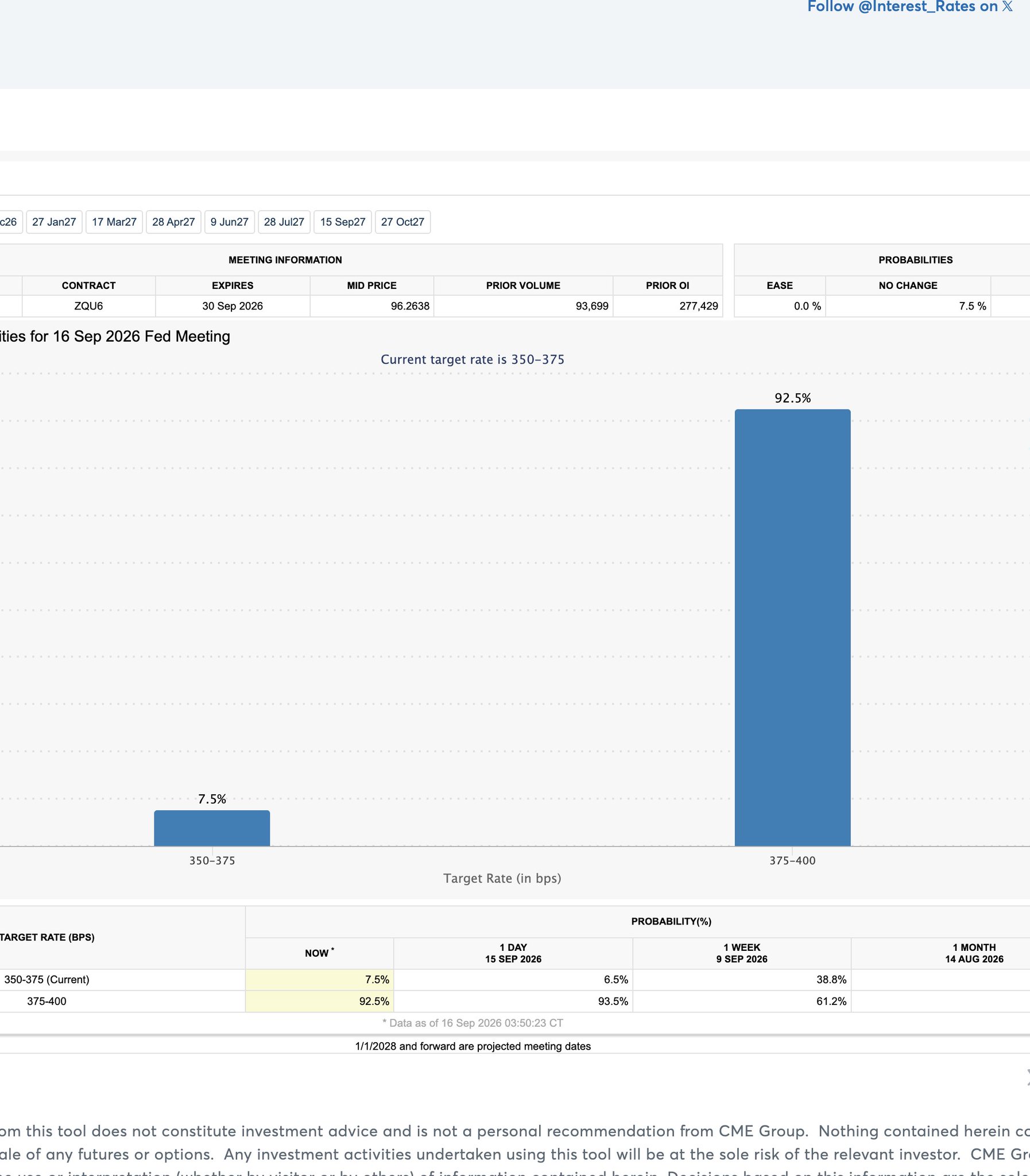Click the ZQU6 contract cell
This screenshot has width=1030, height=1176.
coord(88,306)
